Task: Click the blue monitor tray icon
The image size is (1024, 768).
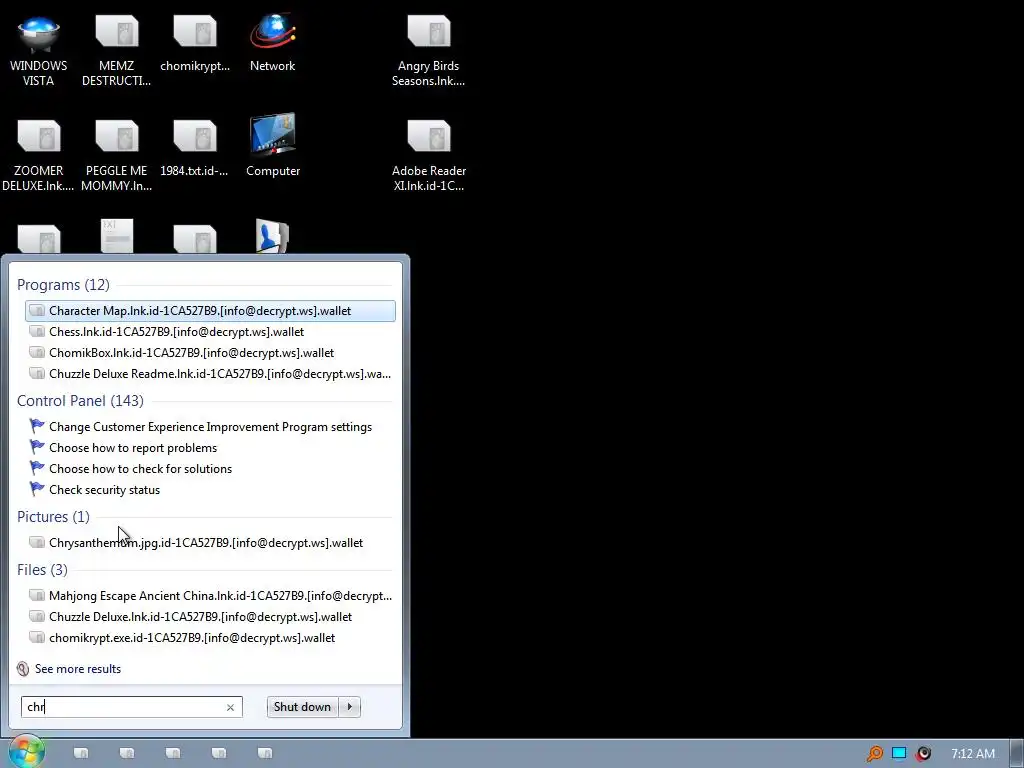Action: [899, 754]
